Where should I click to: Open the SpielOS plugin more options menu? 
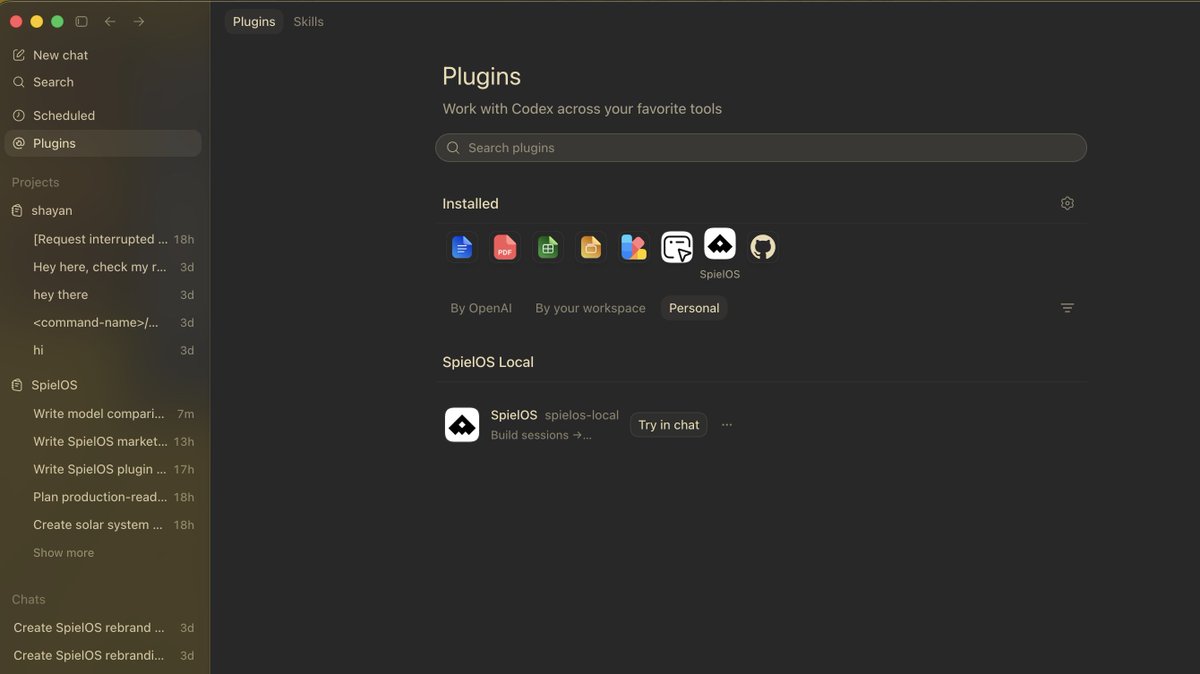point(727,425)
